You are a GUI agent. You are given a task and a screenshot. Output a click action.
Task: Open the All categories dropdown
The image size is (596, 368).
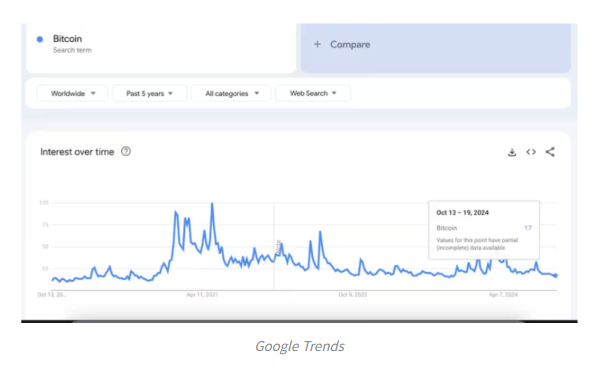click(x=231, y=93)
